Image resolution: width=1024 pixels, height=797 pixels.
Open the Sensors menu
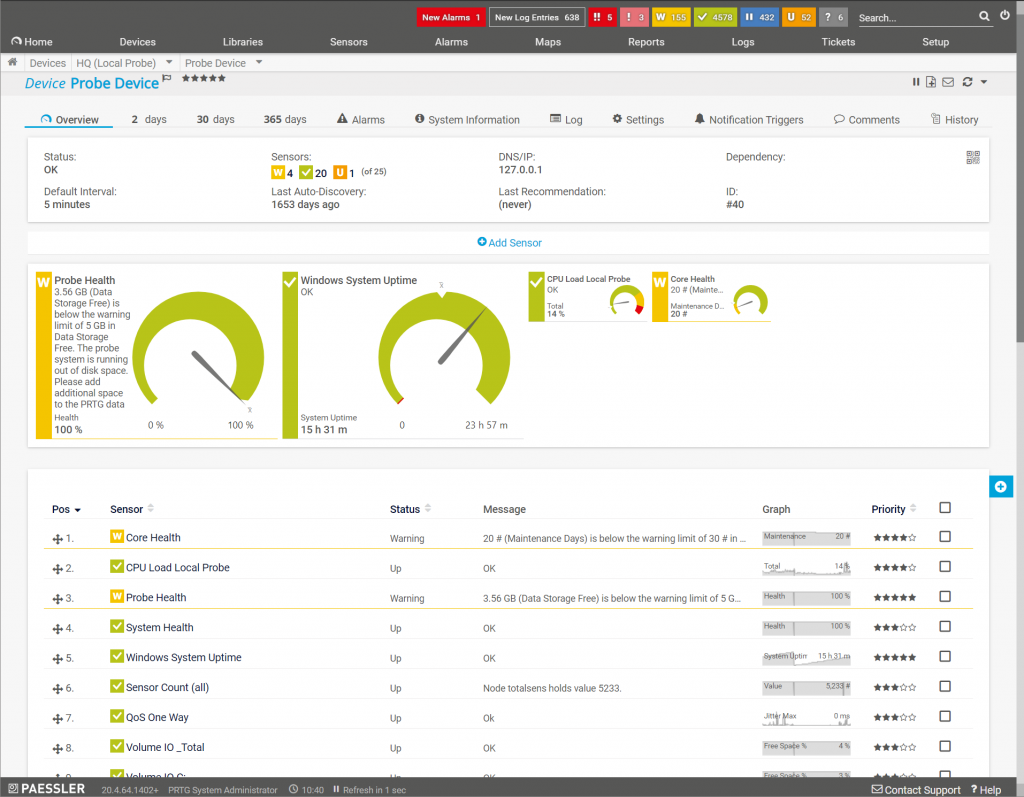[348, 42]
